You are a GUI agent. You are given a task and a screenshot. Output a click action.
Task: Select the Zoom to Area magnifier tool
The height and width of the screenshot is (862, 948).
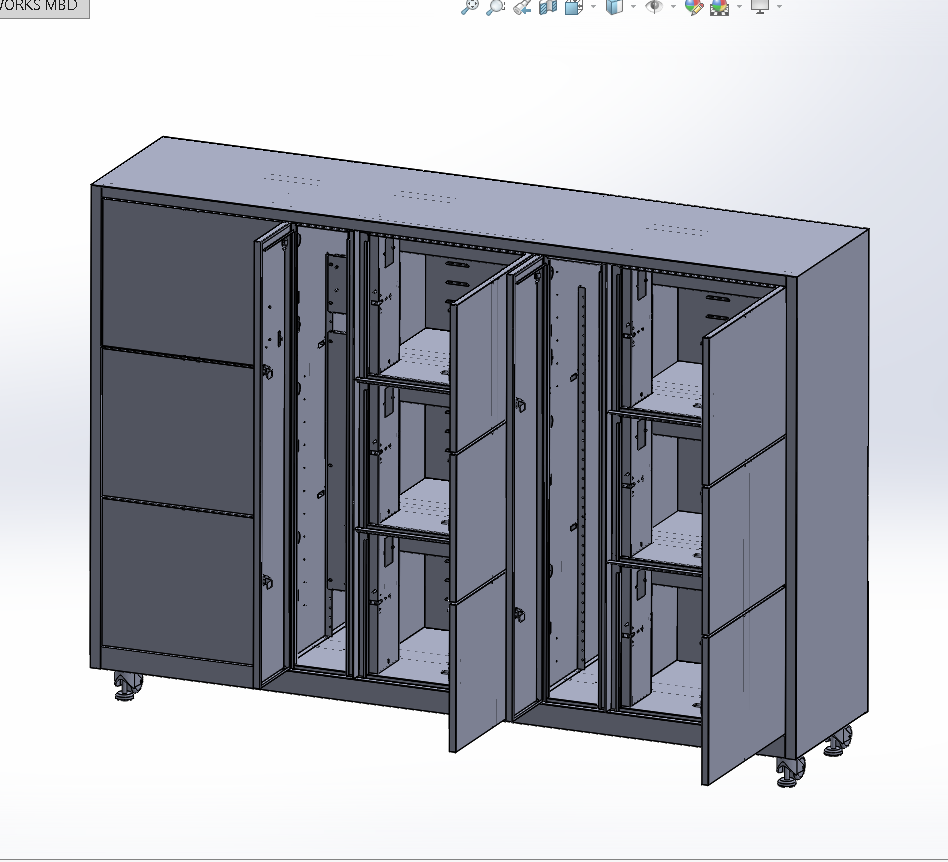[496, 6]
